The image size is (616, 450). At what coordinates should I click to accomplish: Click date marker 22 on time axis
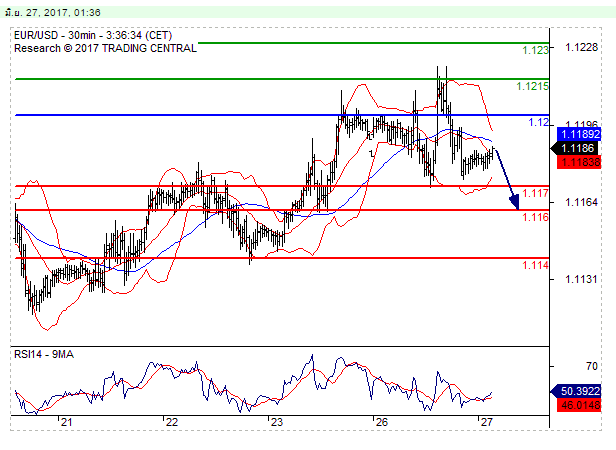[172, 422]
